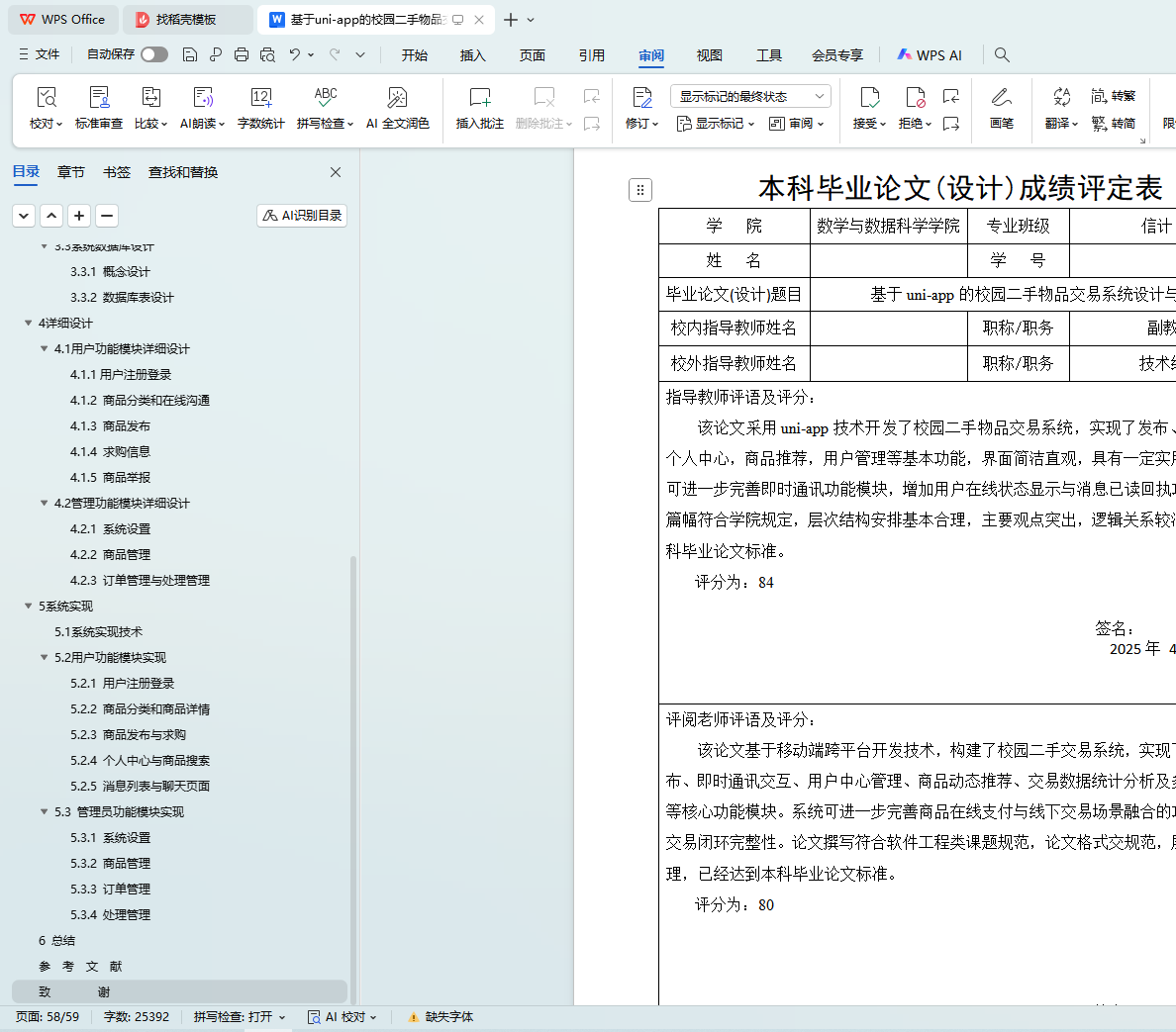Open the AI朗读 read-aloud tool
Screen dimensions: 1176x1032
(202, 98)
